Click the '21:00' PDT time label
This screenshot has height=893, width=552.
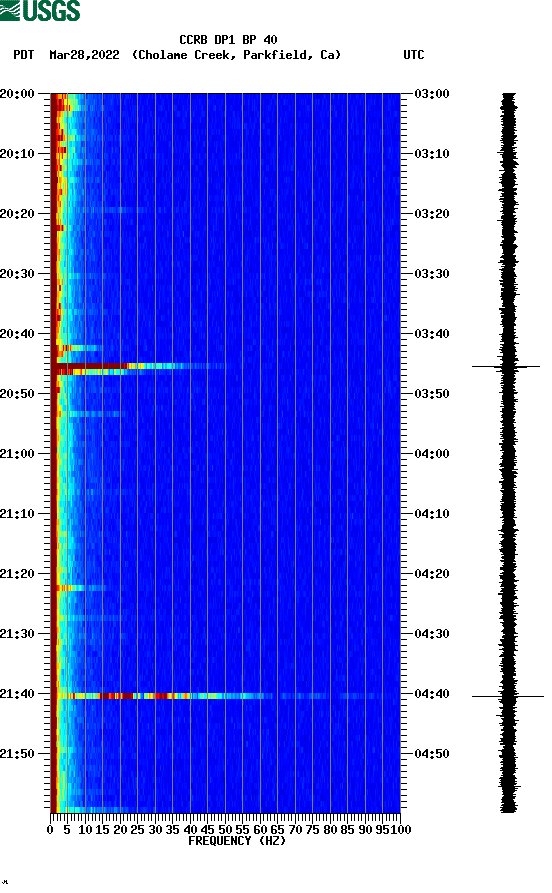tap(17, 454)
